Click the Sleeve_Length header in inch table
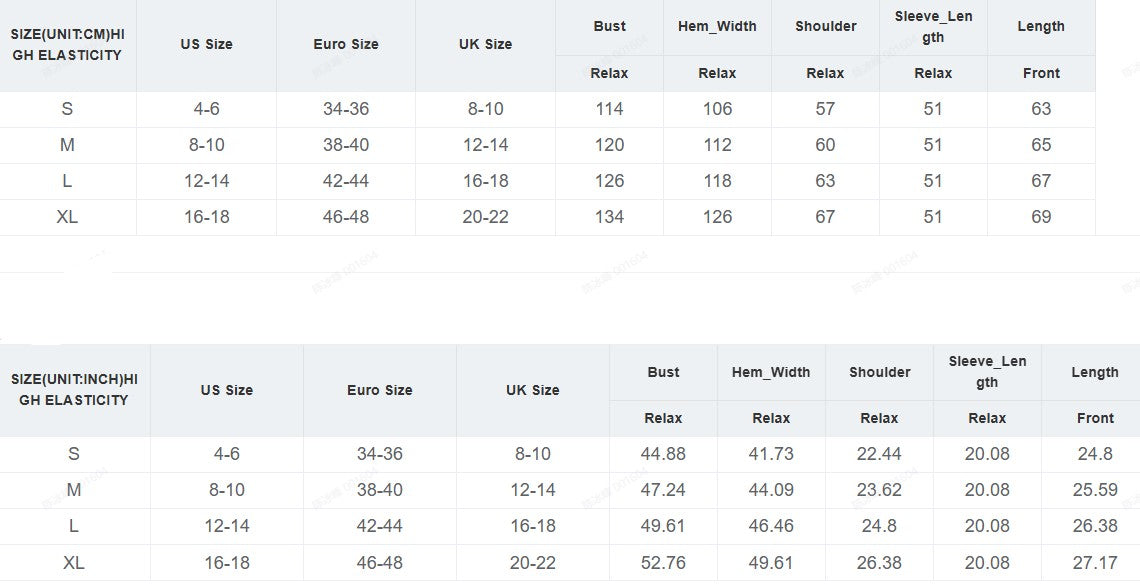This screenshot has height=584, width=1140. [x=987, y=372]
